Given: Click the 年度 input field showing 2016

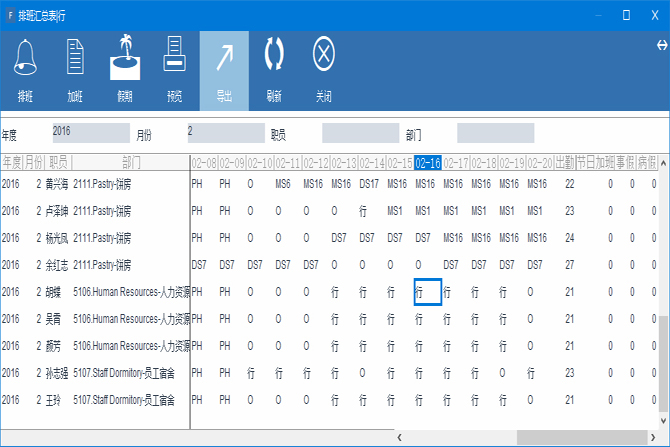Looking at the screenshot, I should tap(91, 133).
